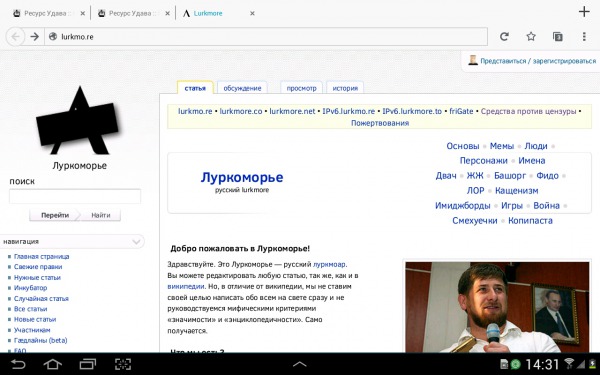The image size is (600, 375).
Task: Open the featured photo thumbnail
Action: (x=497, y=307)
